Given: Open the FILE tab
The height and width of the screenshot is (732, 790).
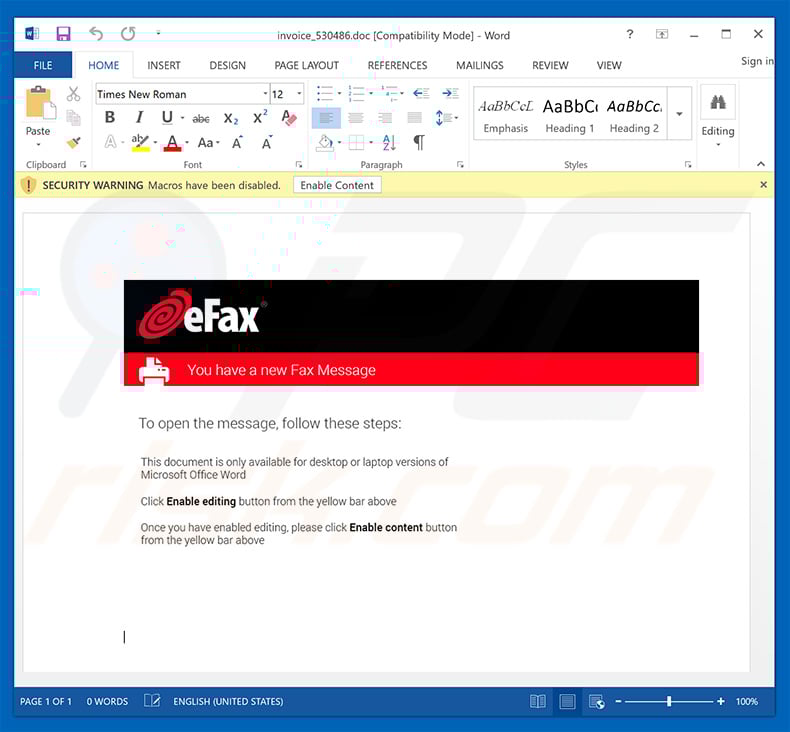Looking at the screenshot, I should [43, 65].
